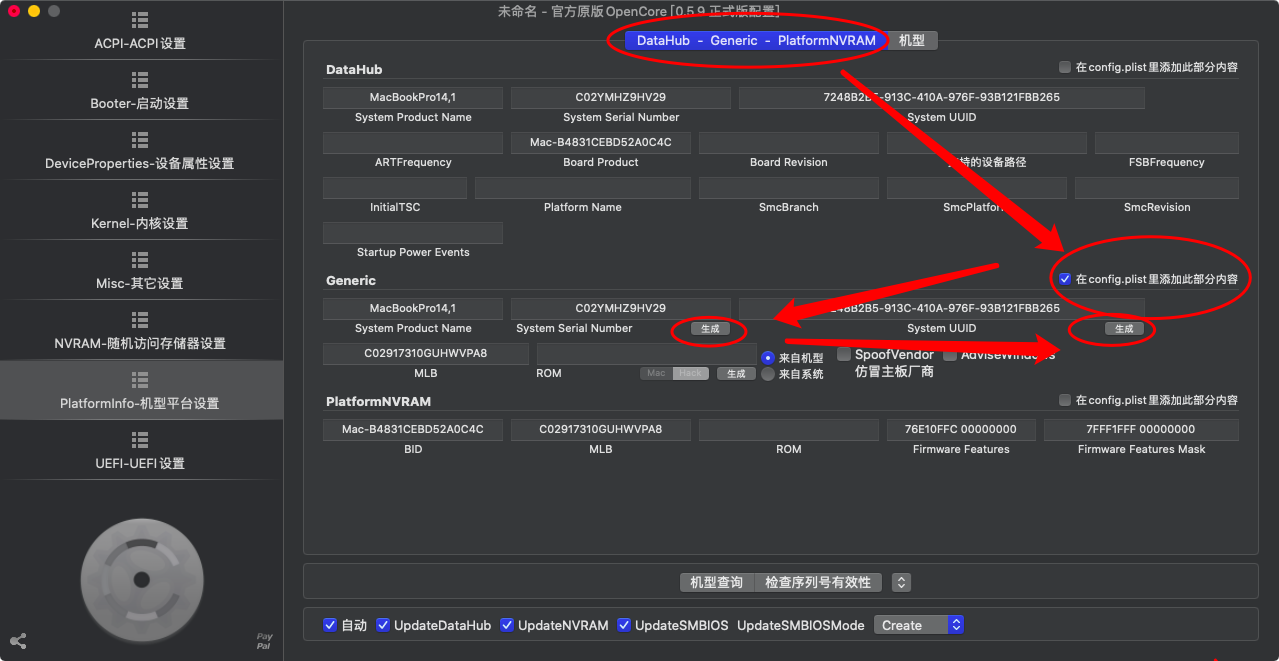This screenshot has height=661, width=1279.
Task: Toggle Generic 在config.plist里添加此部分内容 checkbox
Action: [1065, 279]
